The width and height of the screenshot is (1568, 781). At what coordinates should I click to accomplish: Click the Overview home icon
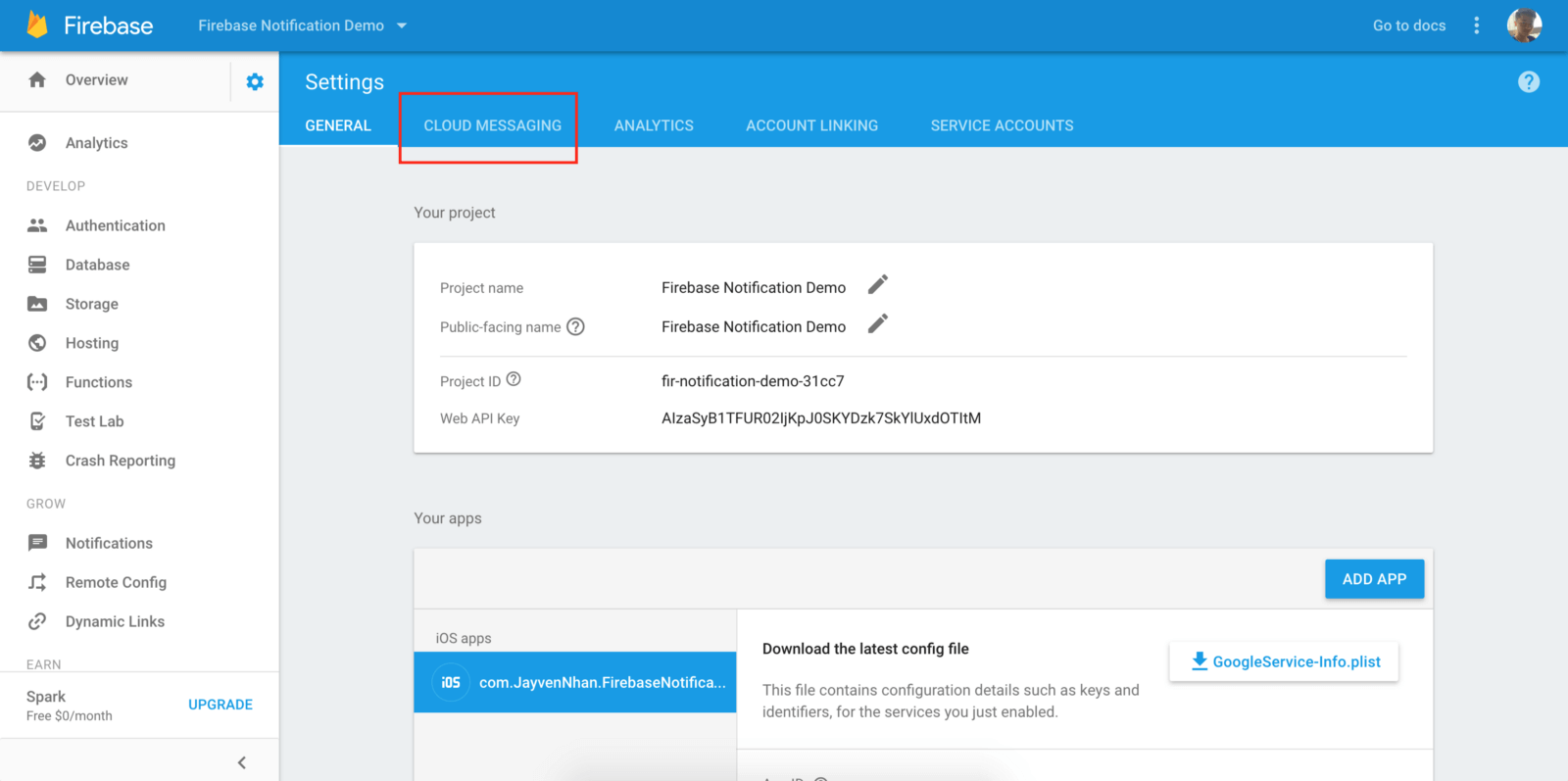tap(37, 79)
